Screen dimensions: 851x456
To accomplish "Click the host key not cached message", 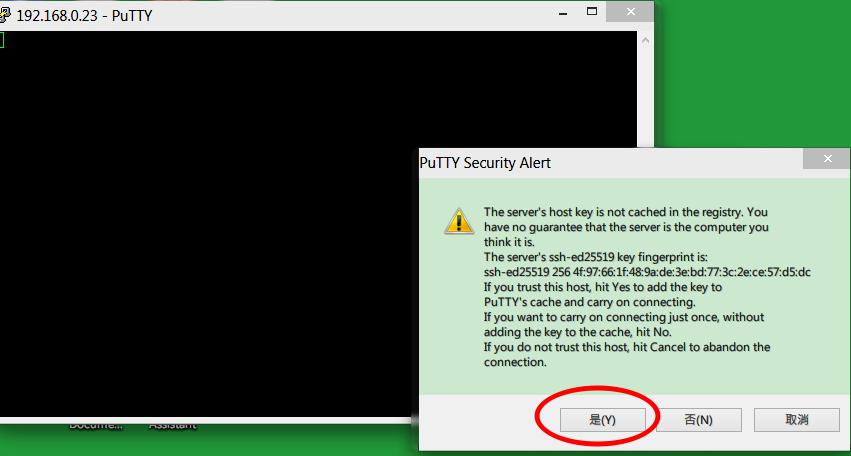I will pyautogui.click(x=626, y=227).
